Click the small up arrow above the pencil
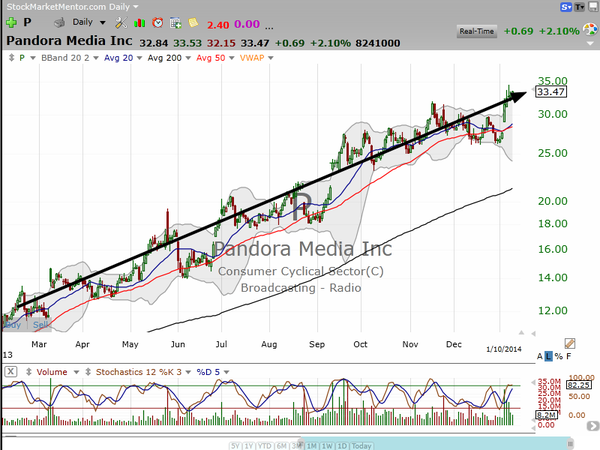This screenshot has width=600, height=450. (521, 332)
